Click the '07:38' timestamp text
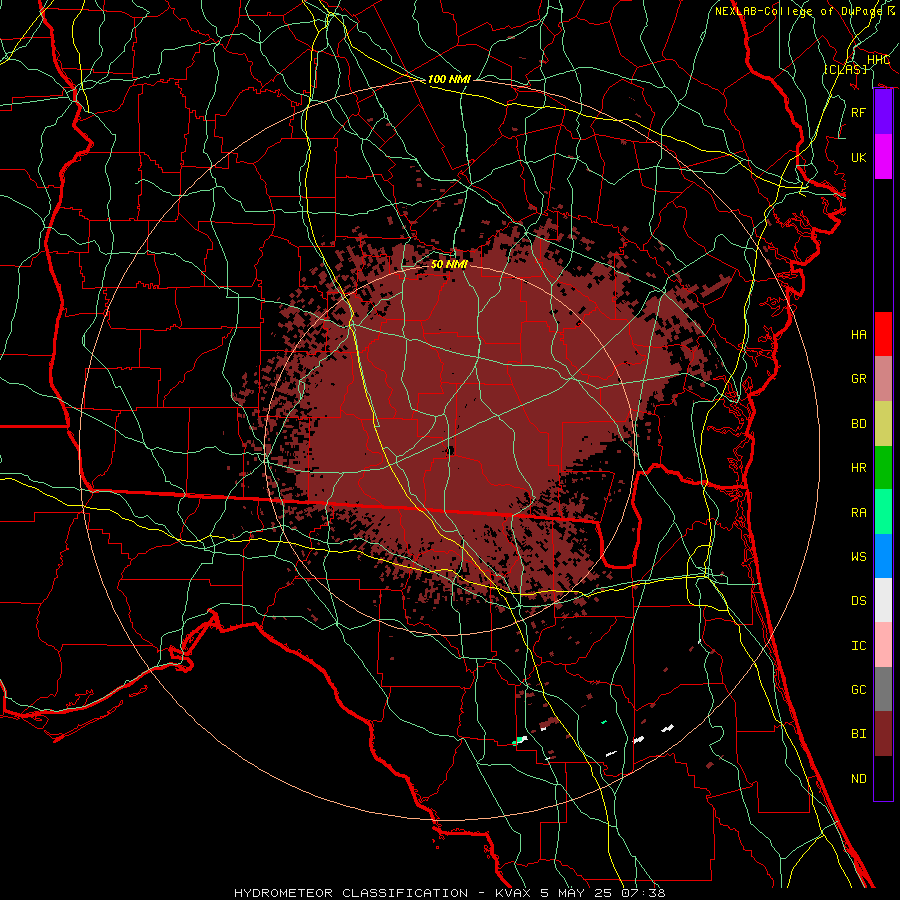 tap(643, 893)
